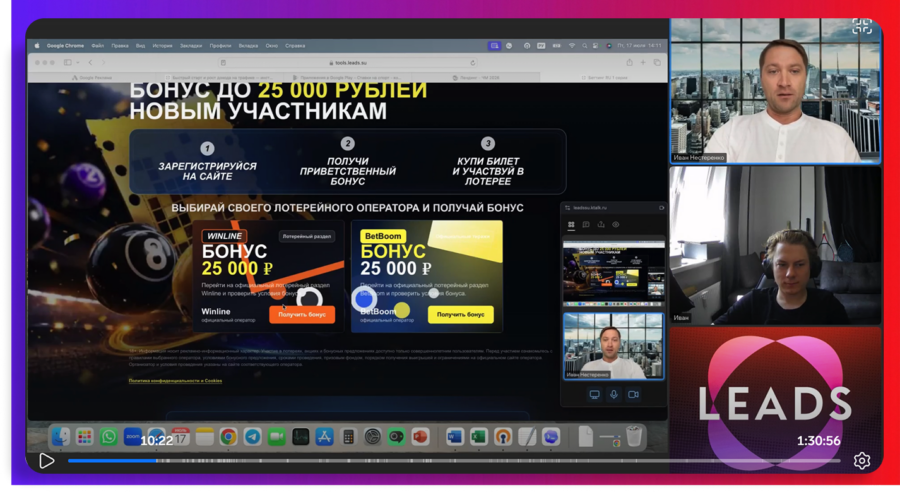Open Zoom from the Dock
The width and height of the screenshot is (900, 492).
pyautogui.click(x=133, y=437)
